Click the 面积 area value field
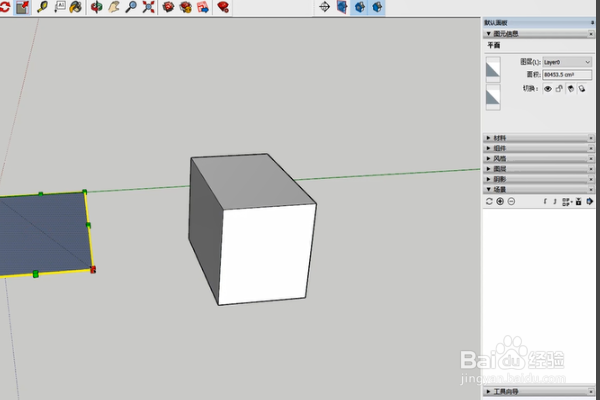This screenshot has height=400, width=600. pyautogui.click(x=567, y=75)
